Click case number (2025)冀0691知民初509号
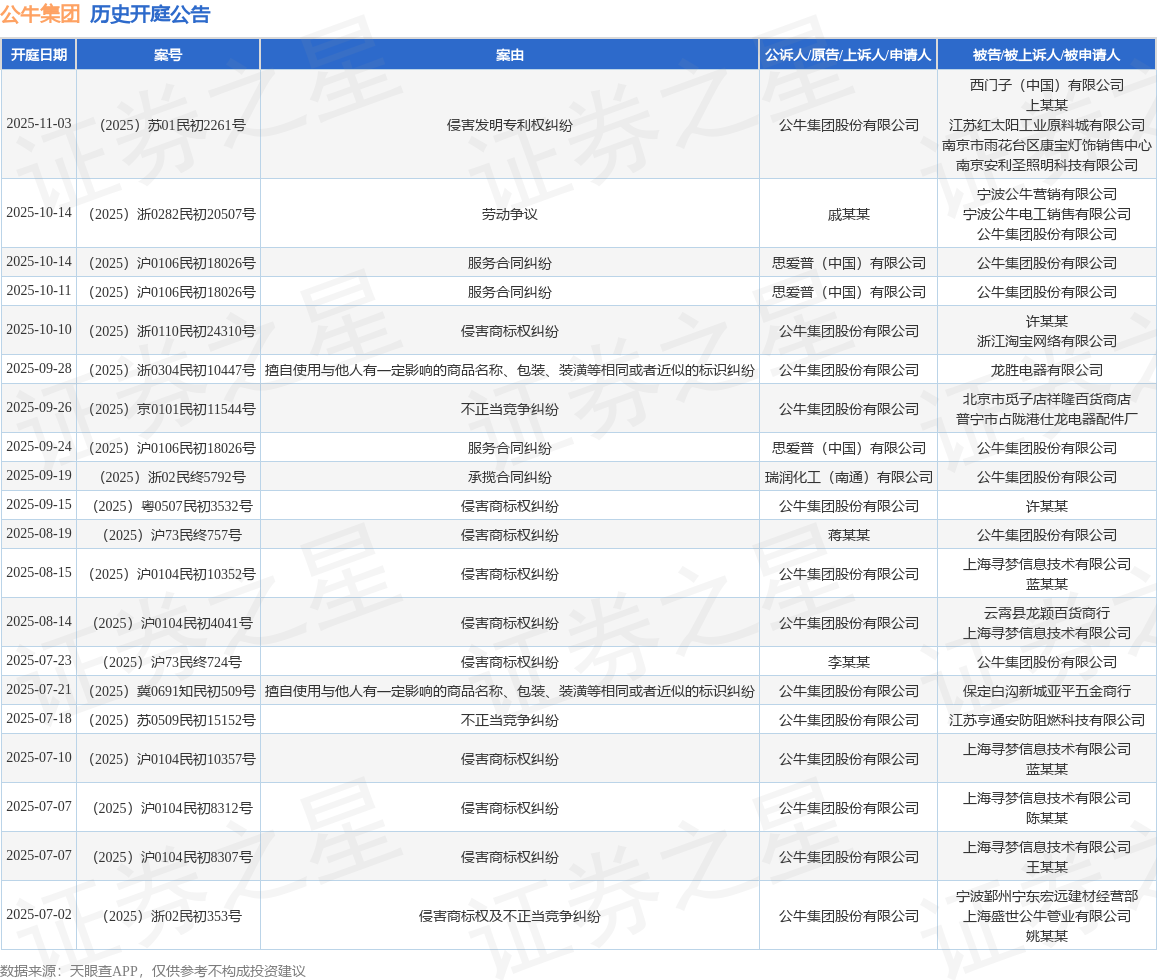The image size is (1157, 980). 173,691
